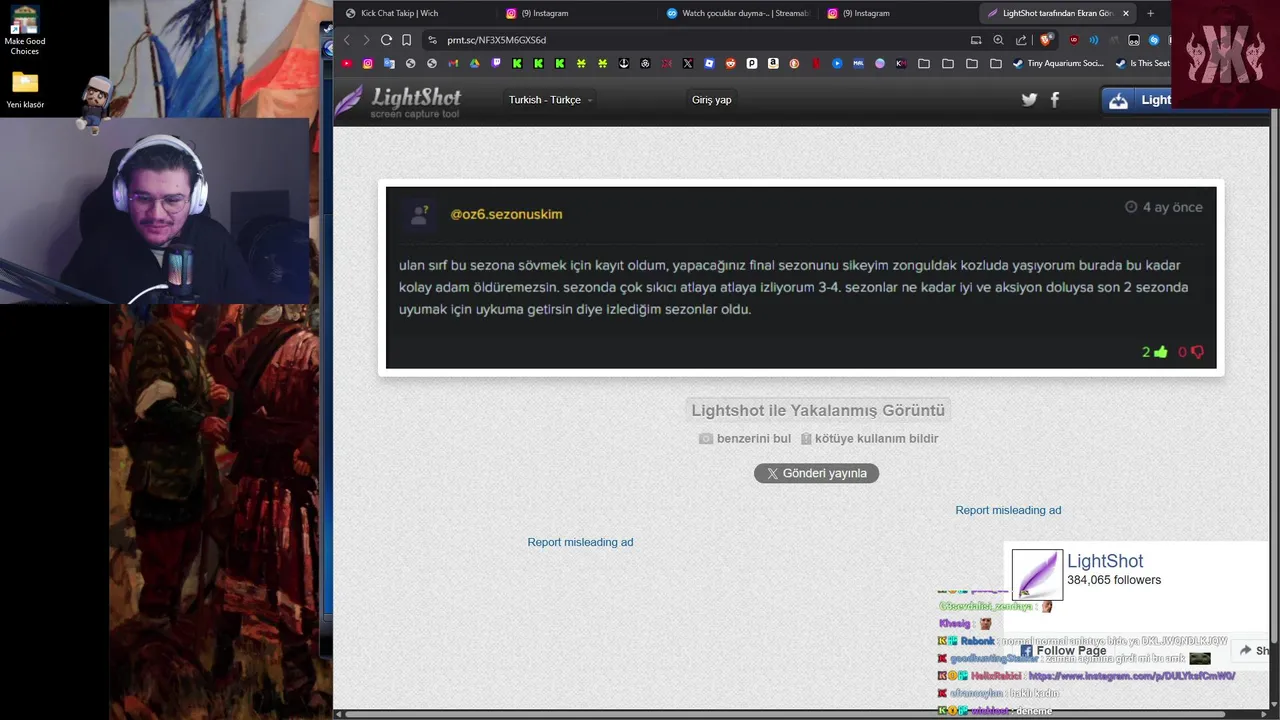Click the prnt.sc address bar
1280x720 pixels.
[700, 40]
